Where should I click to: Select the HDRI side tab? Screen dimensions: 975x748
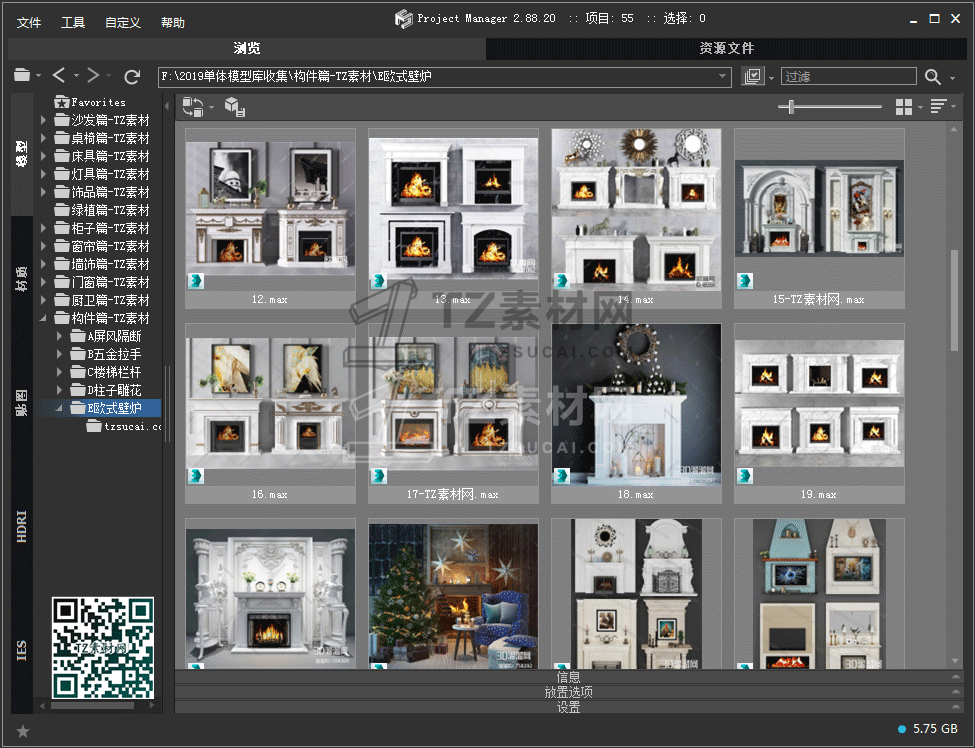tap(22, 525)
